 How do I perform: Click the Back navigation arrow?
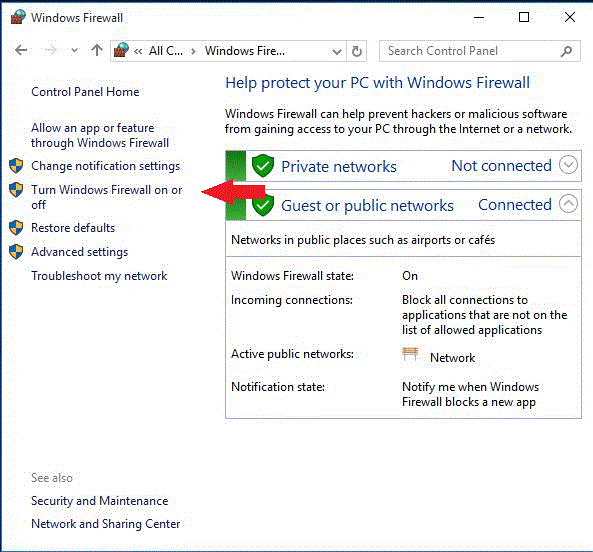click(21, 50)
